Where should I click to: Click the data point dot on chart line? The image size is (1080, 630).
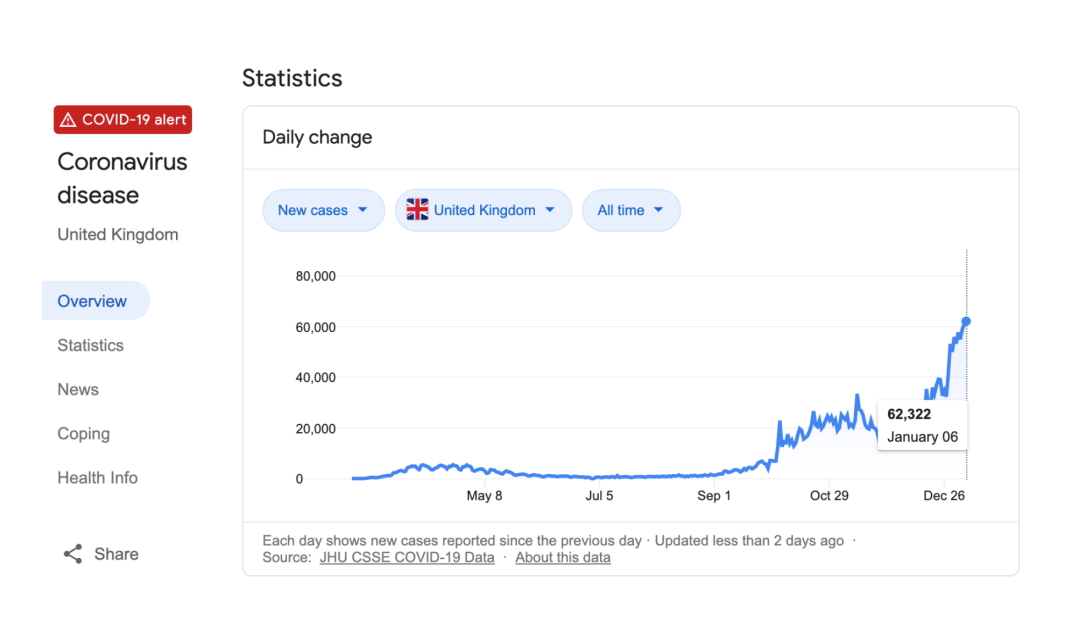[966, 321]
